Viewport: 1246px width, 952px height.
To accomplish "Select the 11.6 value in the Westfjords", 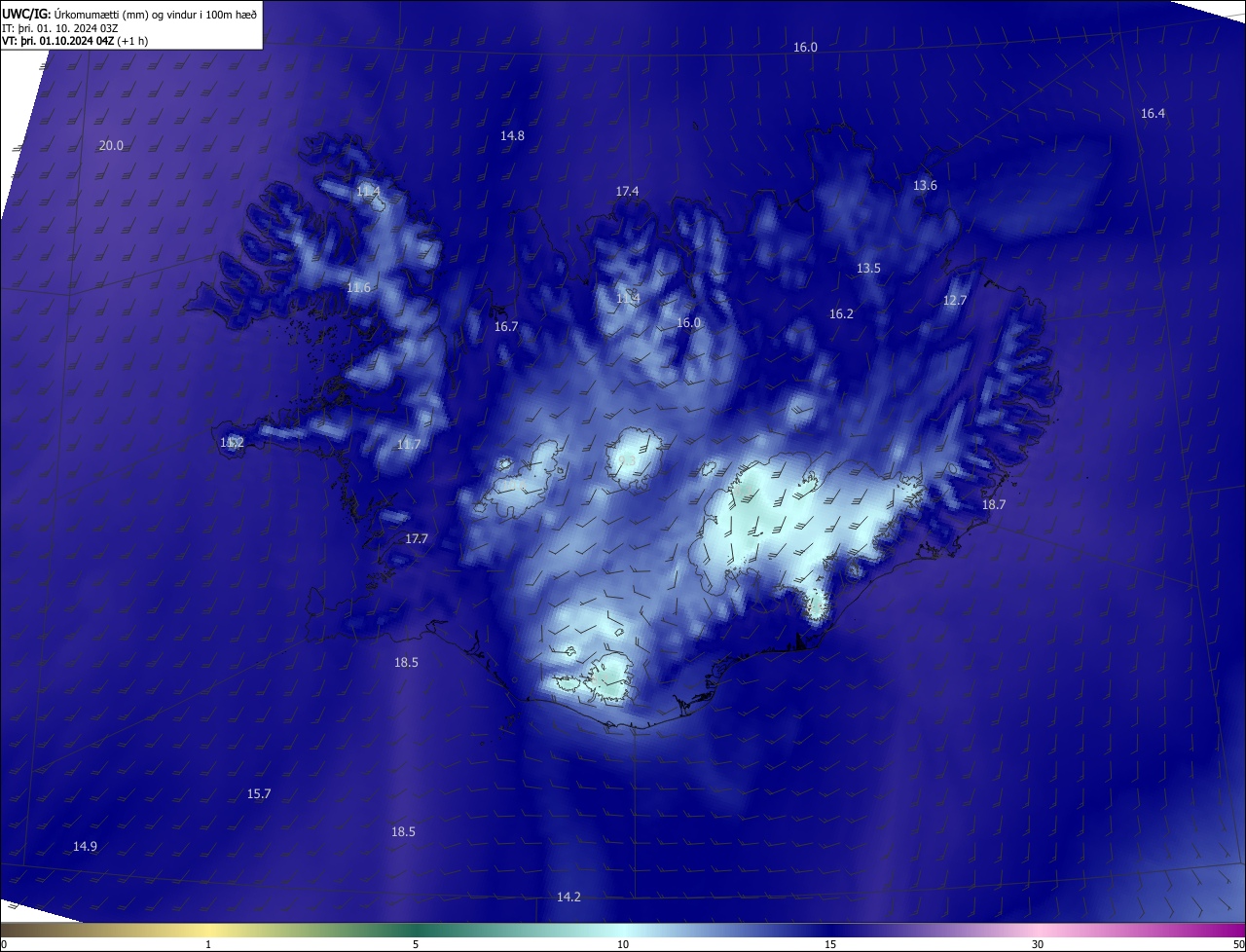I will click(x=358, y=289).
